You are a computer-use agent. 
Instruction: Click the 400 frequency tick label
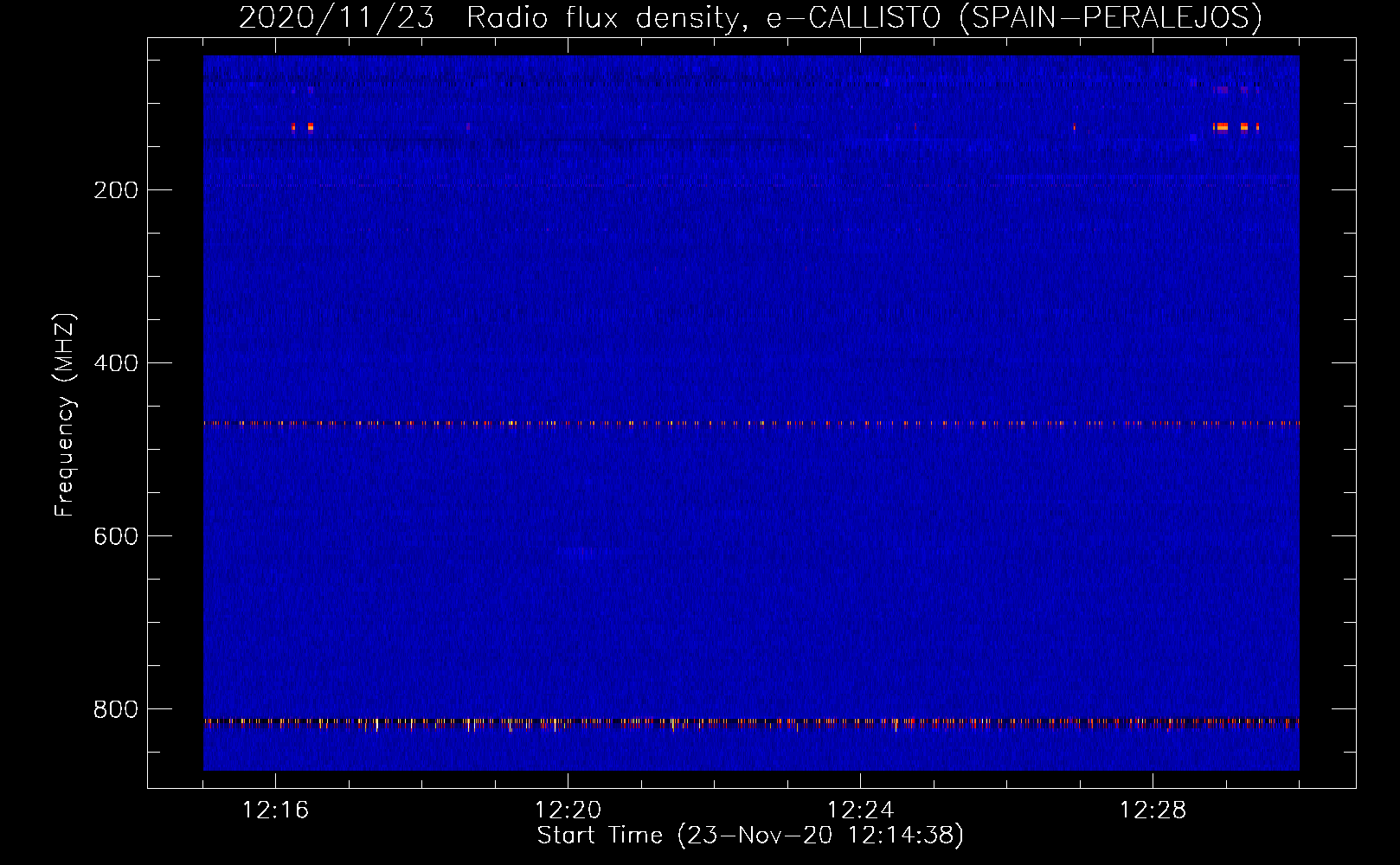tap(116, 363)
